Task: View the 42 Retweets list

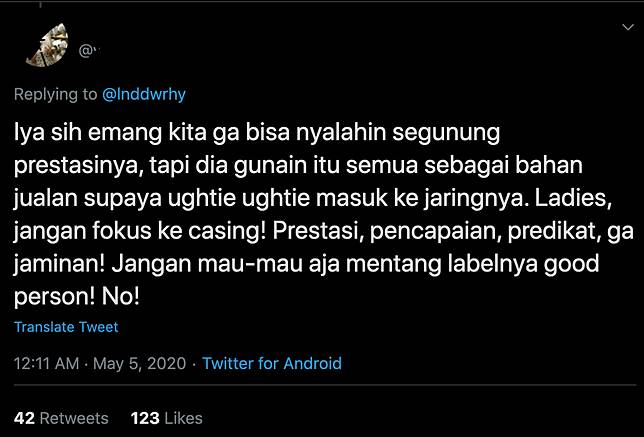Action: [x=61, y=418]
